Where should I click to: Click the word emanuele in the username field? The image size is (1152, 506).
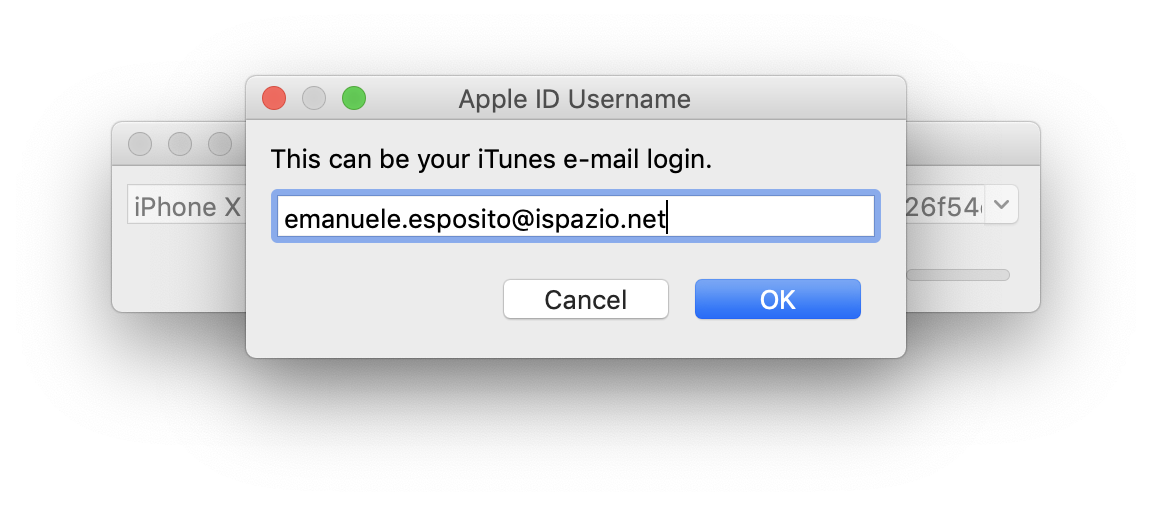(342, 219)
